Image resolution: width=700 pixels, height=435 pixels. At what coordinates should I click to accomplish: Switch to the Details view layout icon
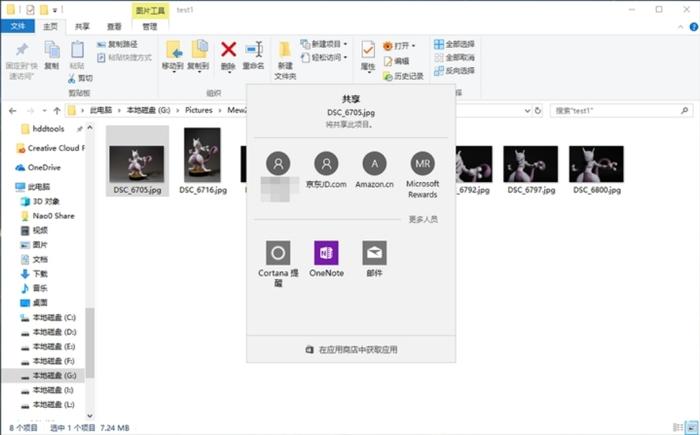pyautogui.click(x=678, y=427)
